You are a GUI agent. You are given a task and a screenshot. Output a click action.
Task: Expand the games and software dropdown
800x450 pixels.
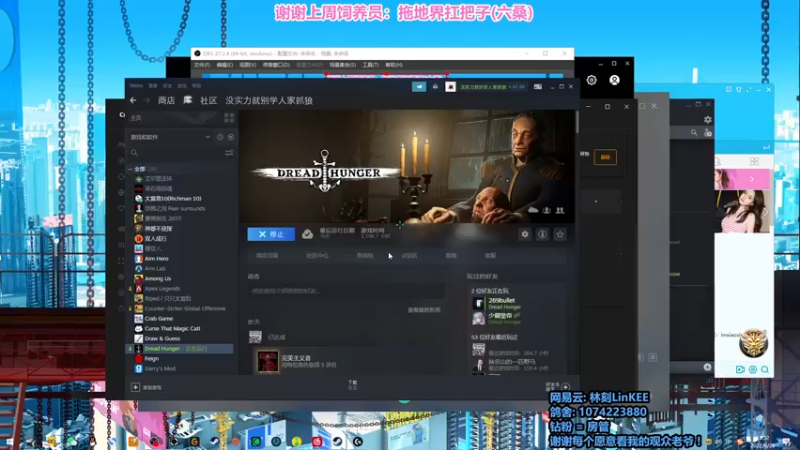tap(208, 137)
